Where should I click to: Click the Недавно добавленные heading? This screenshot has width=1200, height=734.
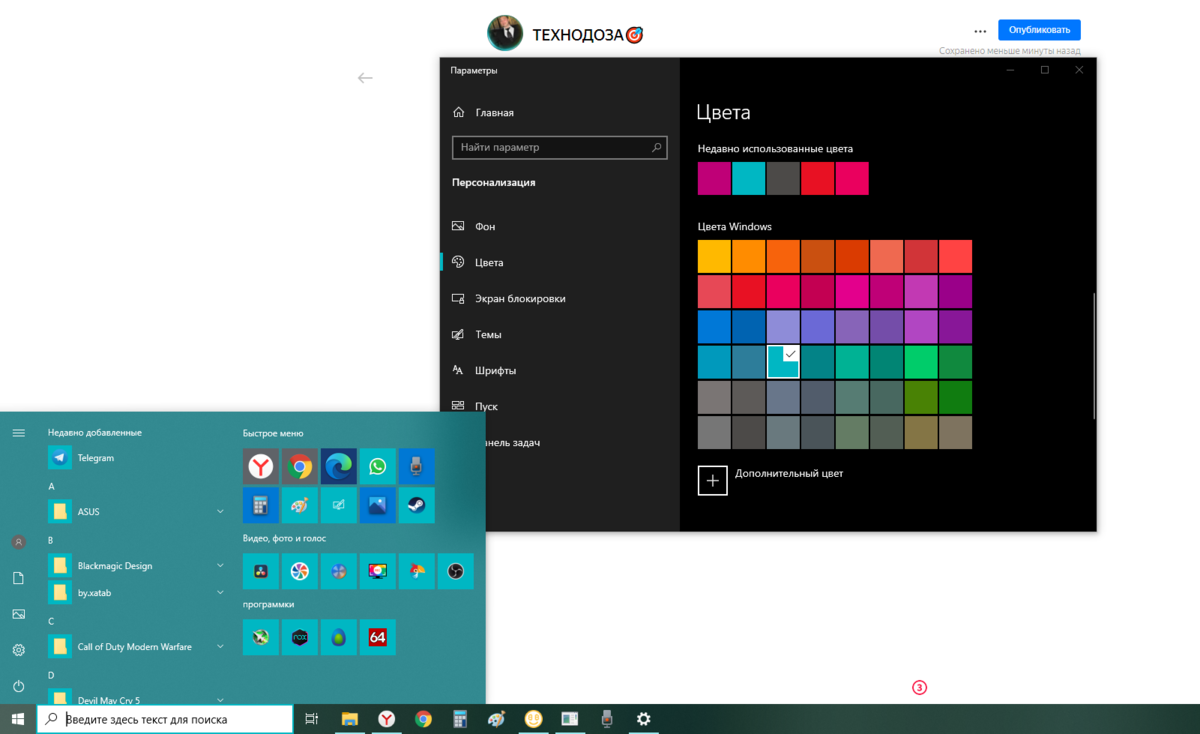pos(95,433)
